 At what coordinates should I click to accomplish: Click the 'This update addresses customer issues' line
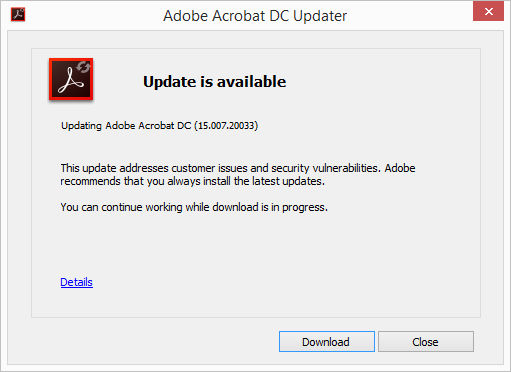(238, 168)
